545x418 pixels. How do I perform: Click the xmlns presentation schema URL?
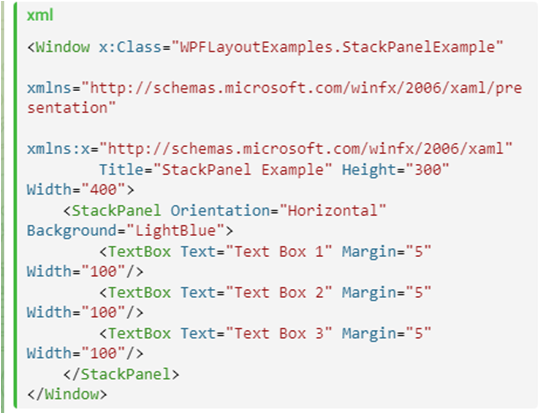pos(275,98)
